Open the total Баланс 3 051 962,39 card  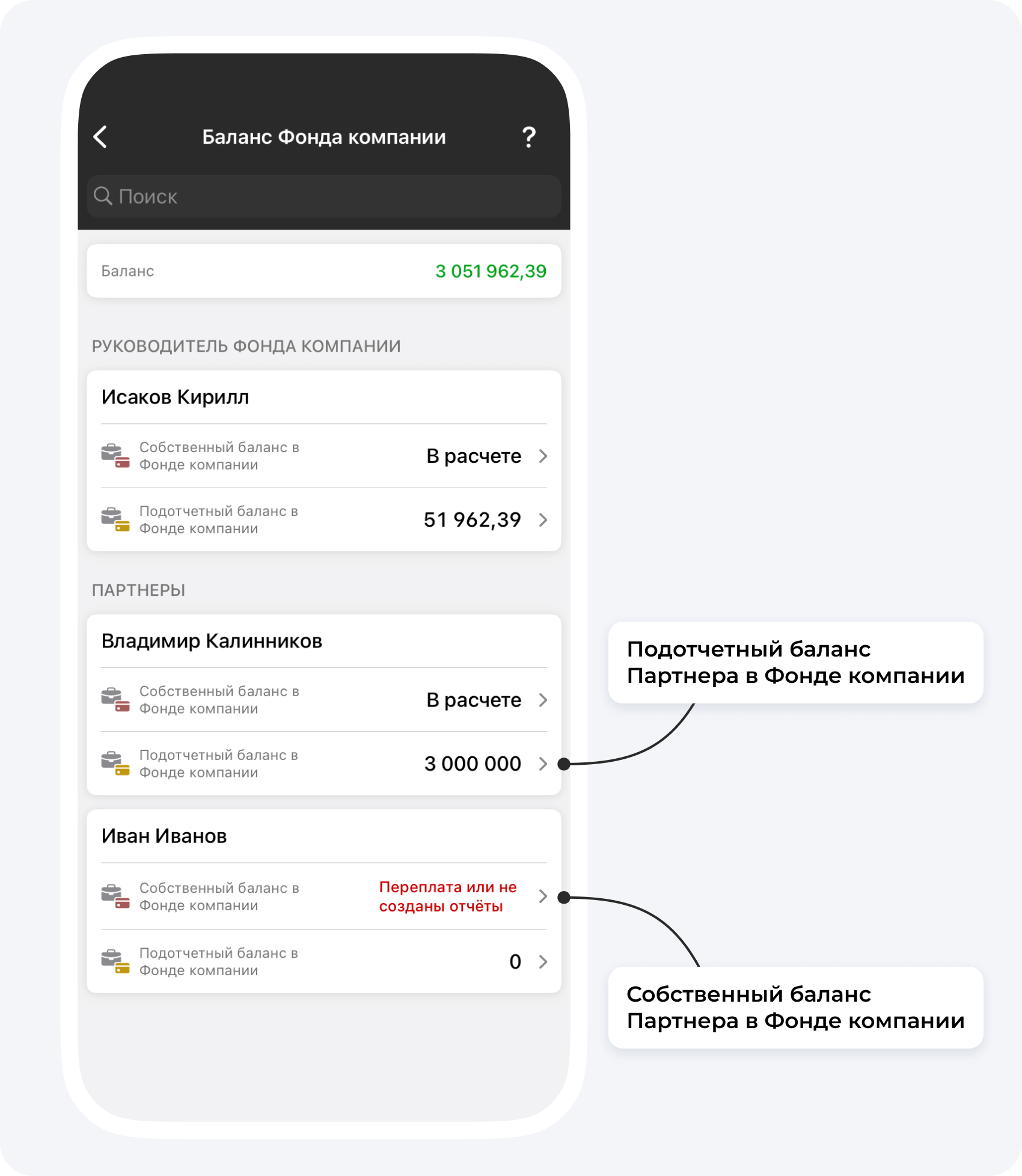[x=324, y=271]
